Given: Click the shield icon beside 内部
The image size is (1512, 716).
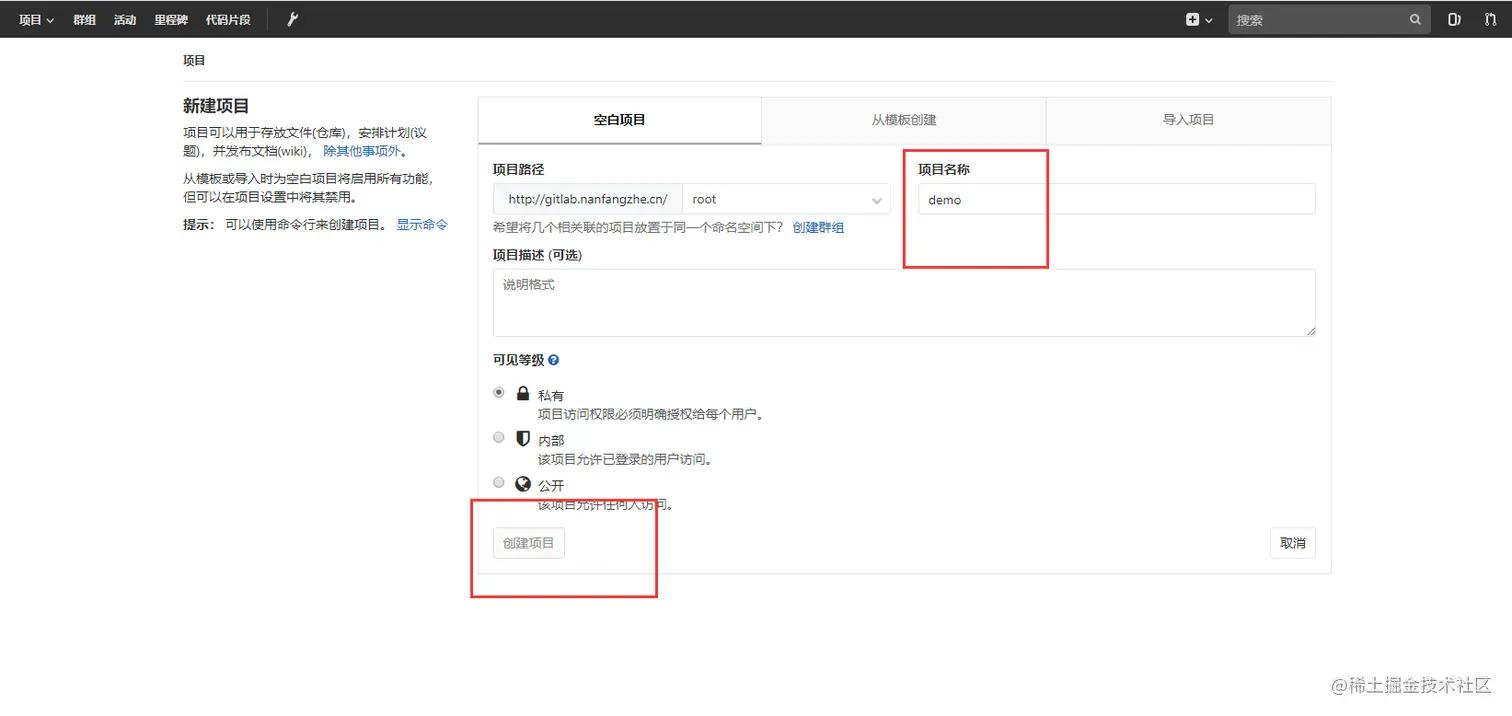Looking at the screenshot, I should pyautogui.click(x=522, y=438).
